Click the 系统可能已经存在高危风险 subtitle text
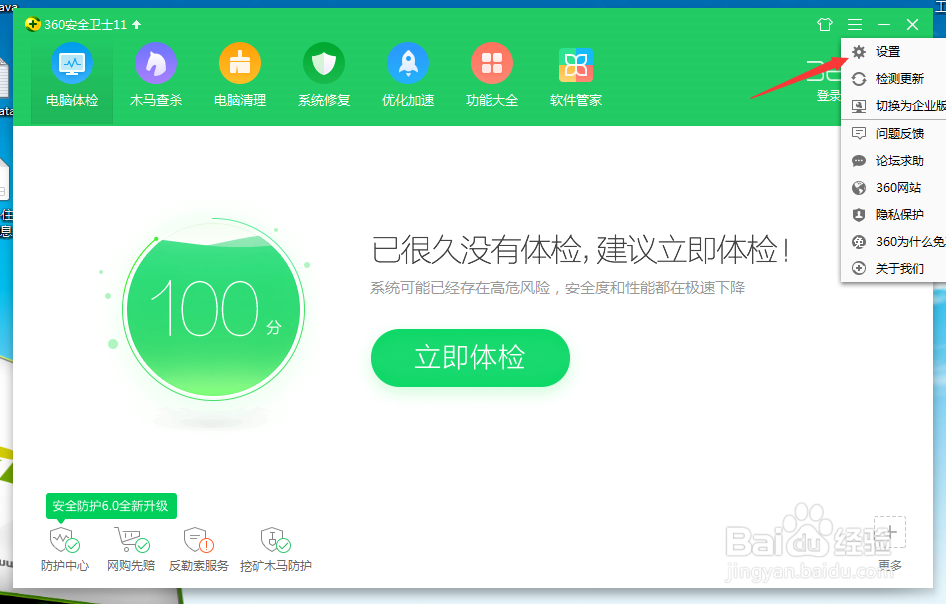Screen dimensions: 946x604 [557, 288]
